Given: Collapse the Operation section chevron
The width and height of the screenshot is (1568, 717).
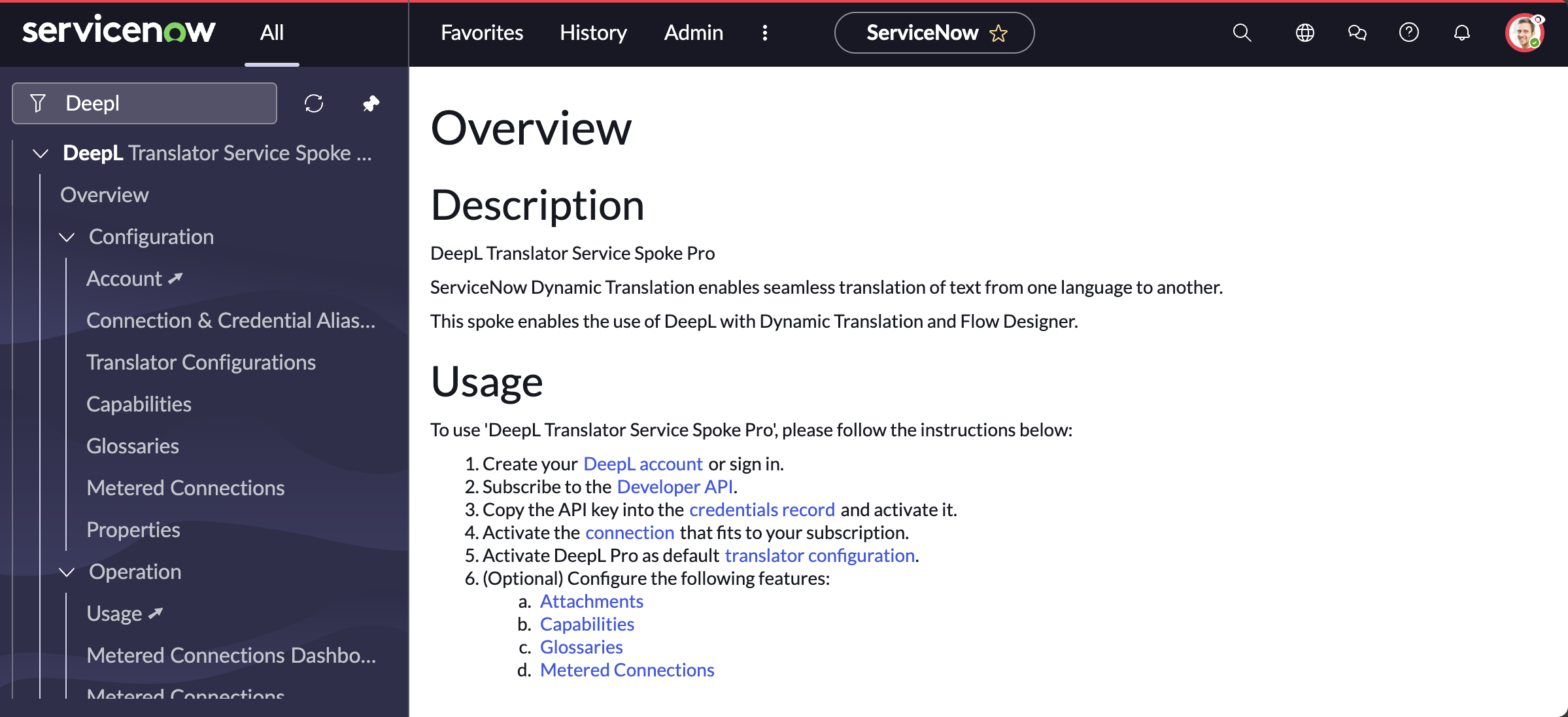Looking at the screenshot, I should point(67,572).
